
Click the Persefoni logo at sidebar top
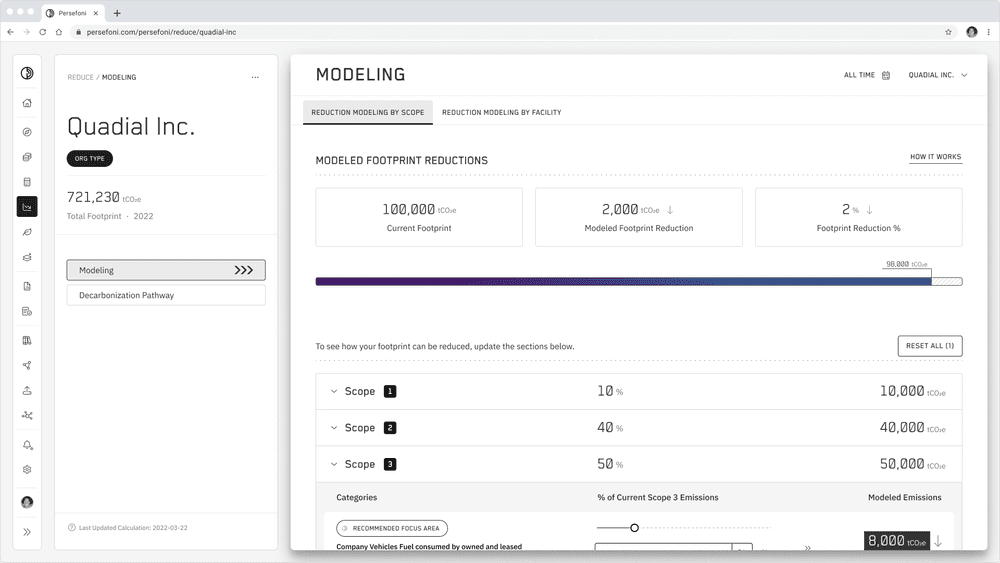click(27, 73)
